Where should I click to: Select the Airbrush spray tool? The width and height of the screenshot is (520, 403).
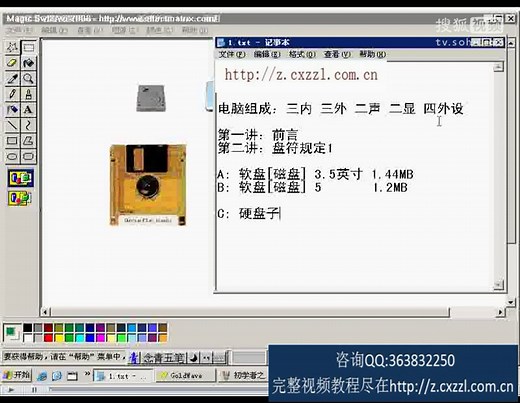tap(12, 109)
